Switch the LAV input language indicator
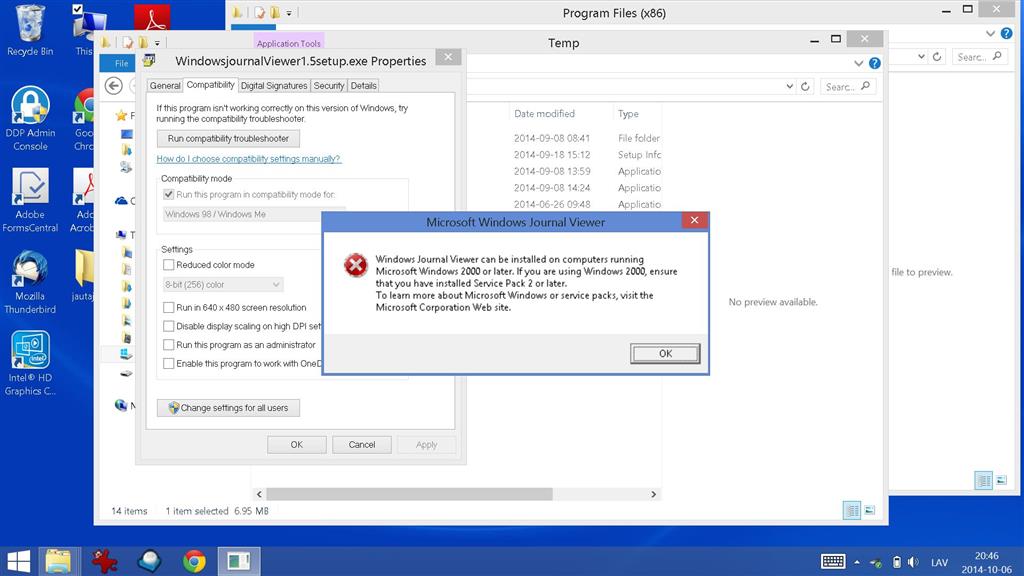 click(x=939, y=562)
